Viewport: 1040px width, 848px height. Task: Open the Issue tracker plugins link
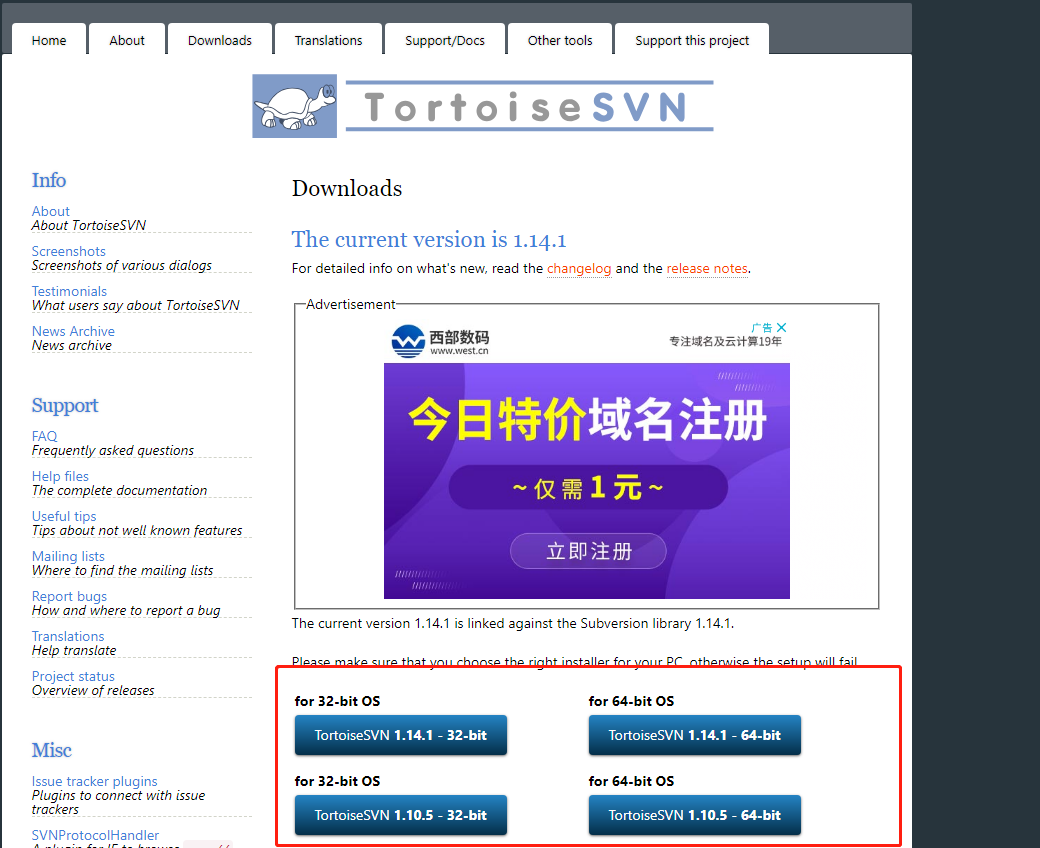point(94,781)
